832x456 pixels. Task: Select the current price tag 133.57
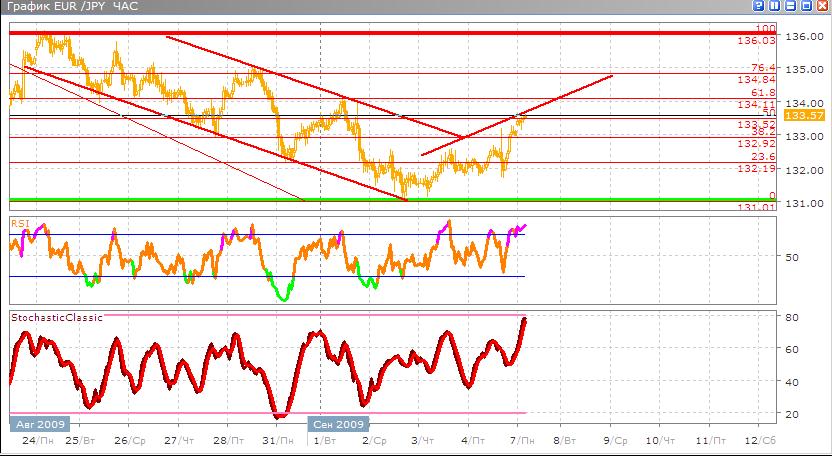point(800,116)
